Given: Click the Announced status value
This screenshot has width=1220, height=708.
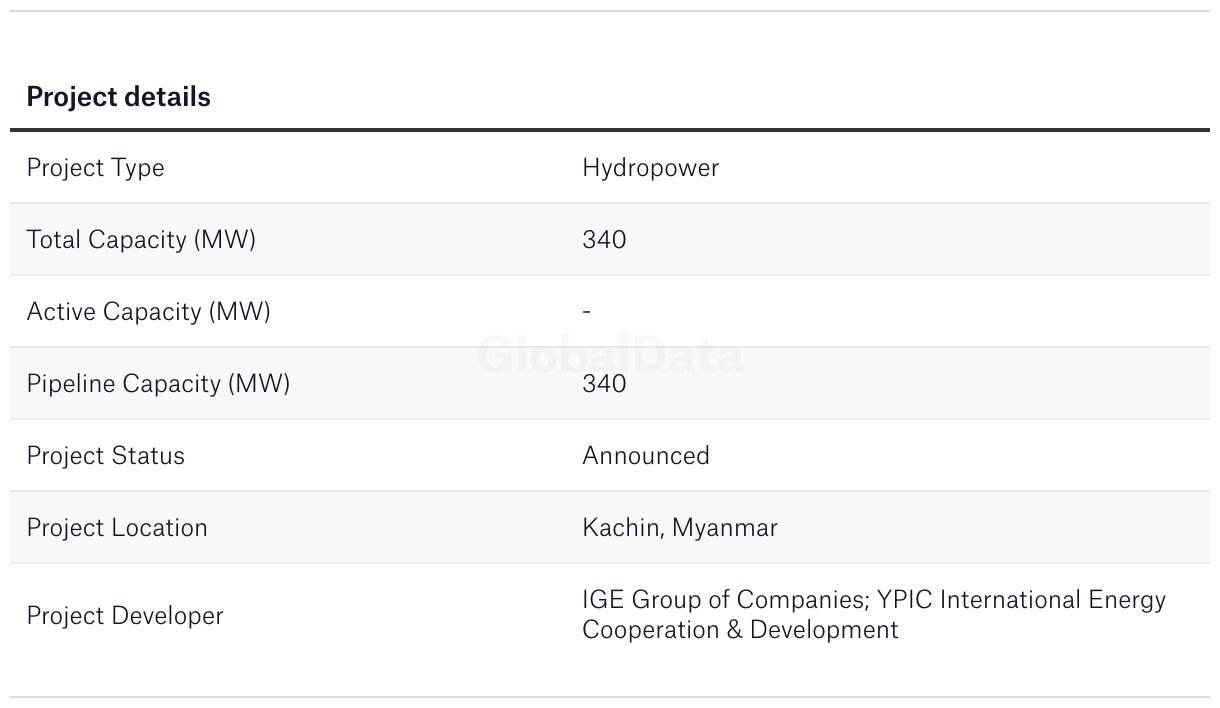Looking at the screenshot, I should (646, 456).
